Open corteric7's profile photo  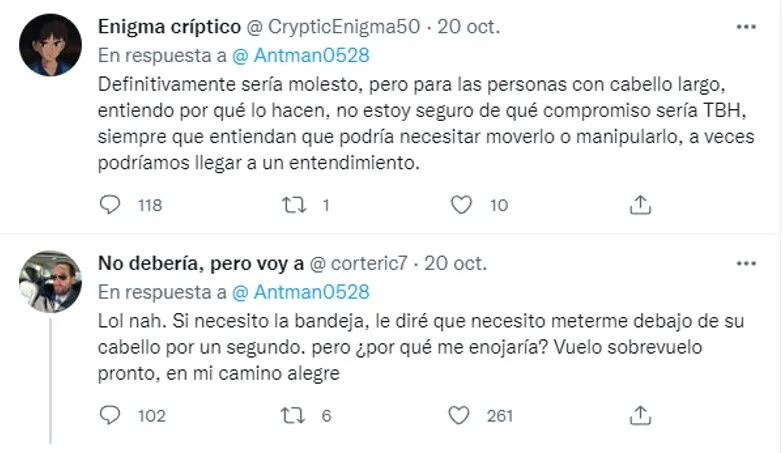coord(50,282)
